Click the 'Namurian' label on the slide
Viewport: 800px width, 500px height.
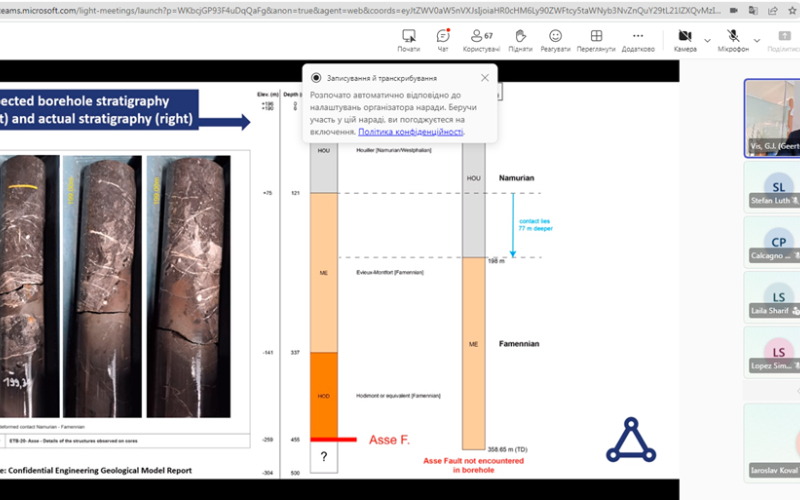click(x=516, y=178)
